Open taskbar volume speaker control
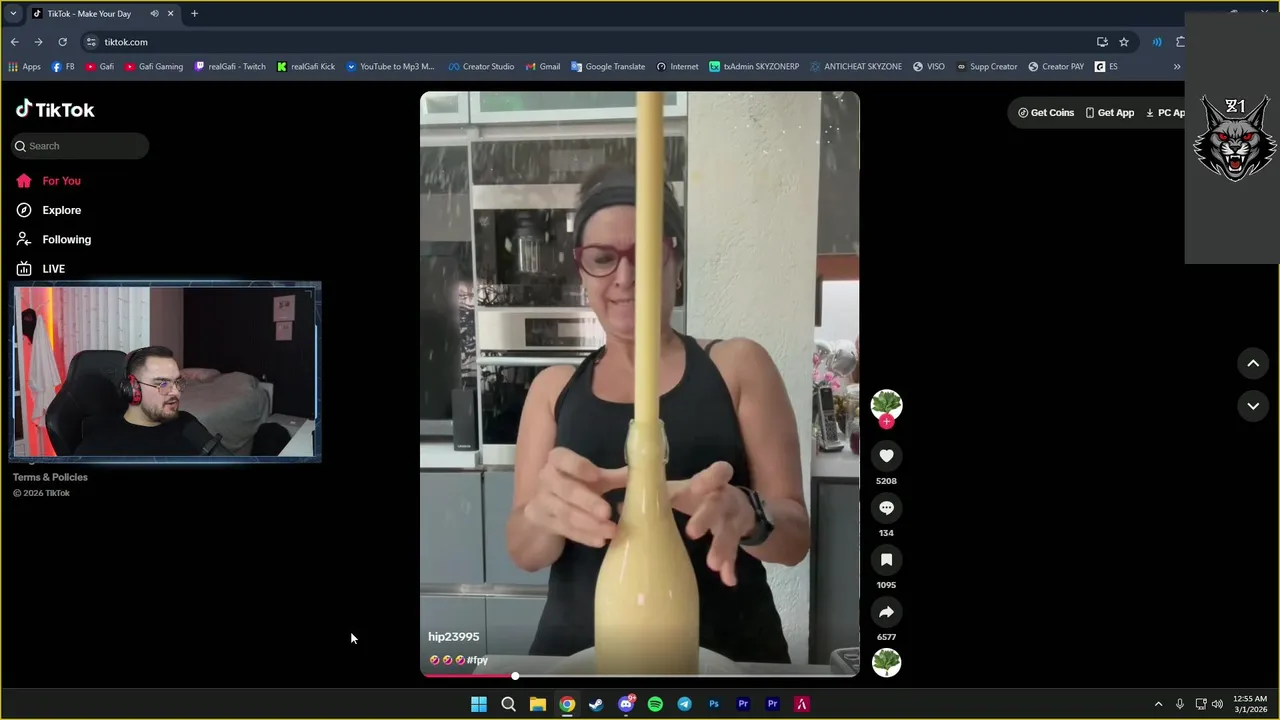 pos(1217,704)
